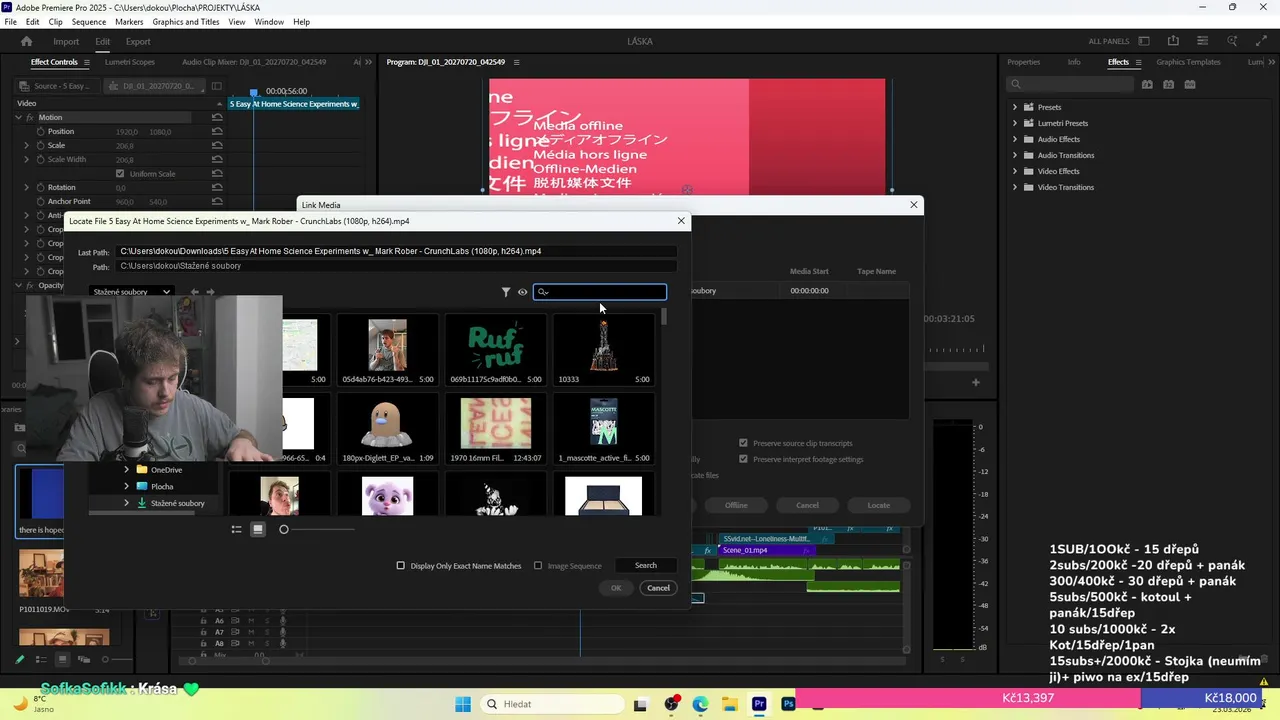Go forward with the right arrow in Locate File
Image resolution: width=1280 pixels, height=720 pixels.
point(210,292)
